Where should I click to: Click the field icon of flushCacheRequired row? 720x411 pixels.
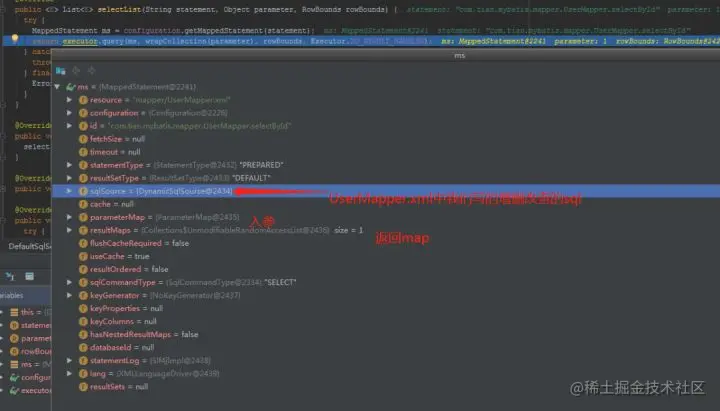(83, 243)
